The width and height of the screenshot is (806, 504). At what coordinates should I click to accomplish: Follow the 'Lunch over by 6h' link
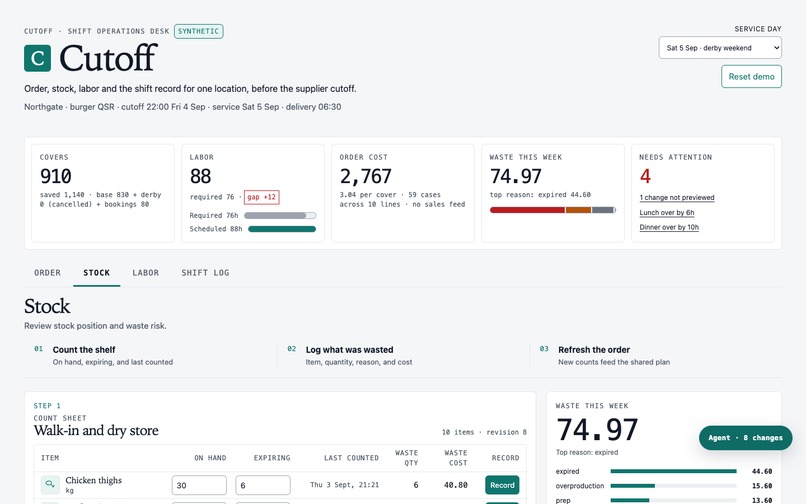click(667, 212)
